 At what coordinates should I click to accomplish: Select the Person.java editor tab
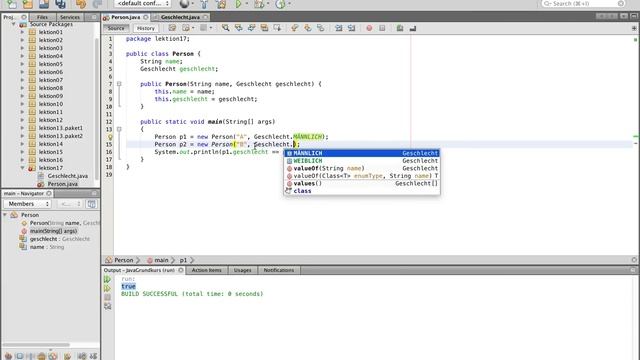(125, 17)
